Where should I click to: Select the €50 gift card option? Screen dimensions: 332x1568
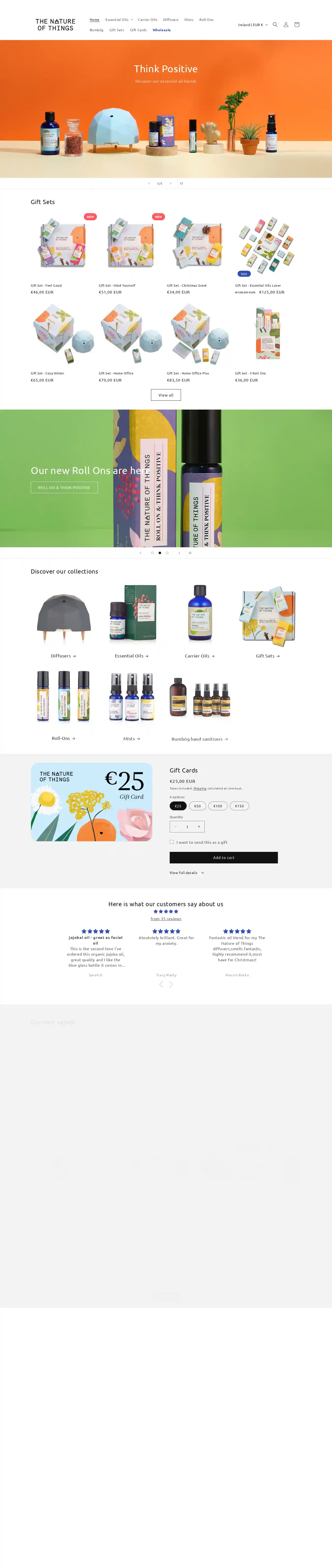point(197,805)
